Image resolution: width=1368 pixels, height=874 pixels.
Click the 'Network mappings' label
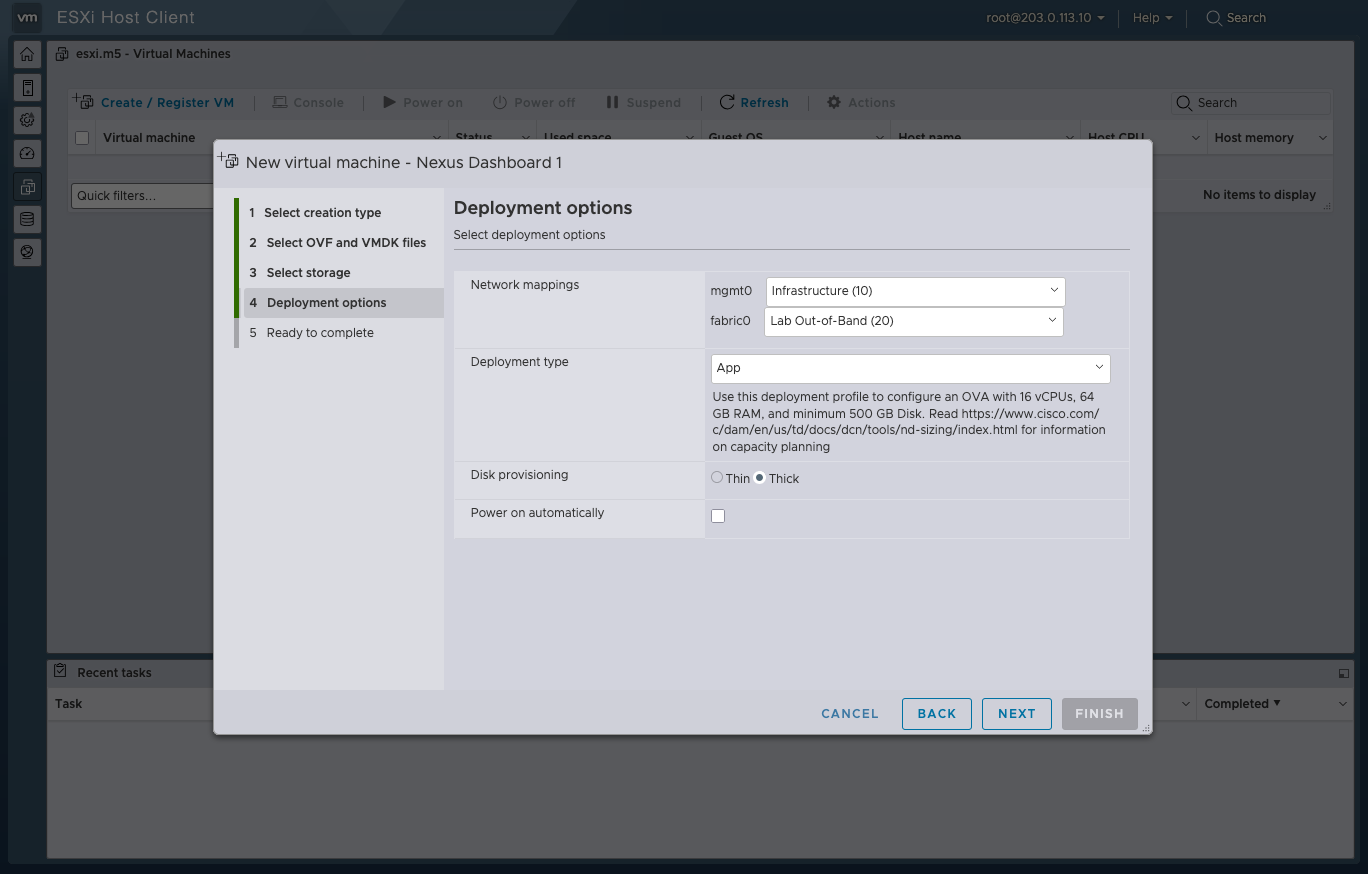click(525, 285)
